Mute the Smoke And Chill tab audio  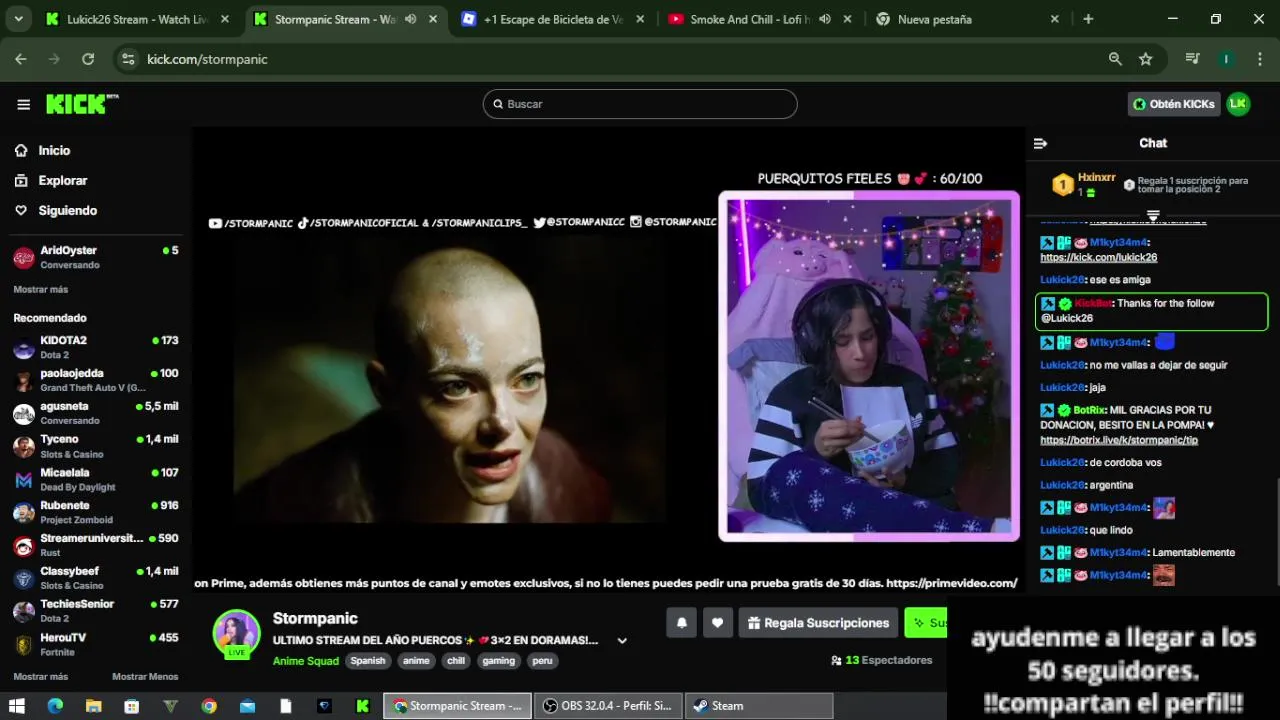click(x=824, y=19)
